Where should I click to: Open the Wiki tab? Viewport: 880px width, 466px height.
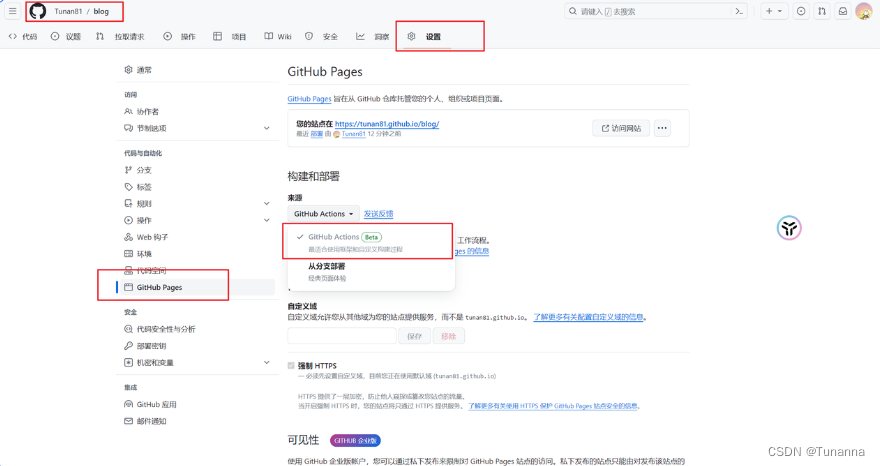point(278,36)
